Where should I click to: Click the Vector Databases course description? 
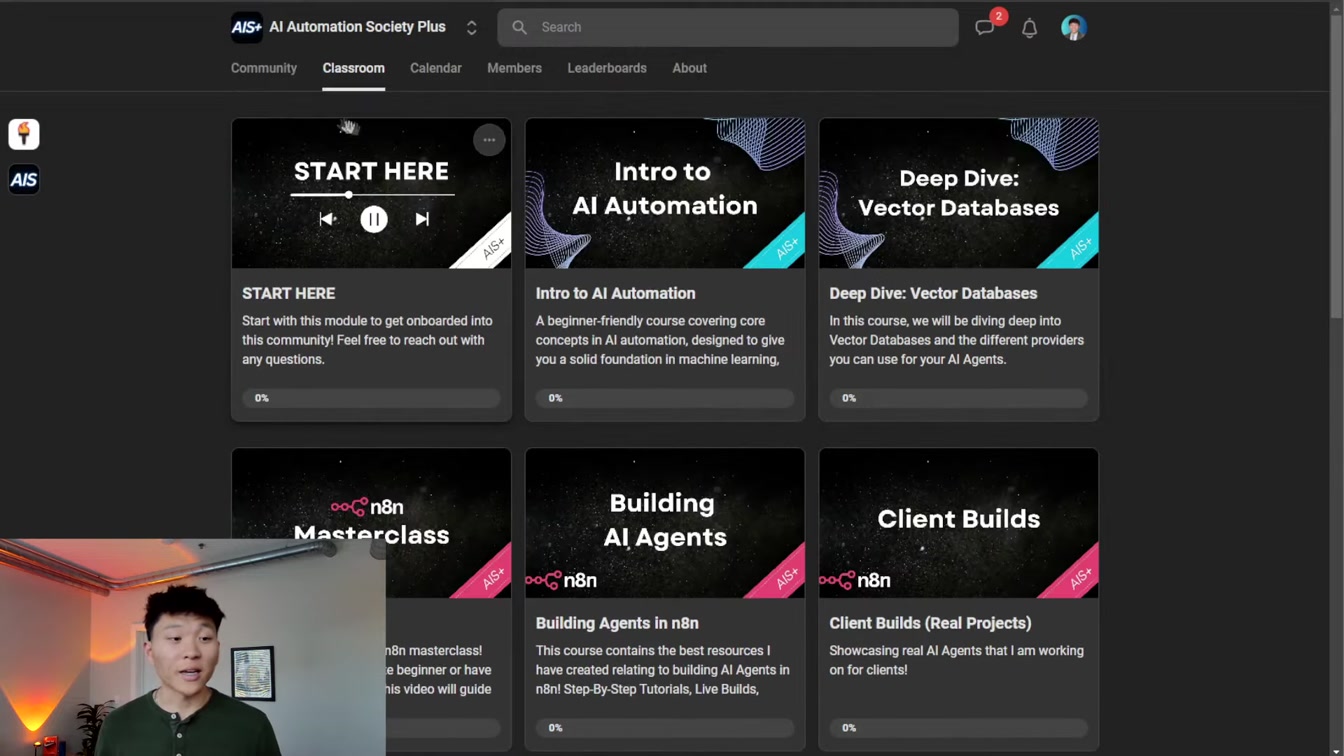[956, 340]
